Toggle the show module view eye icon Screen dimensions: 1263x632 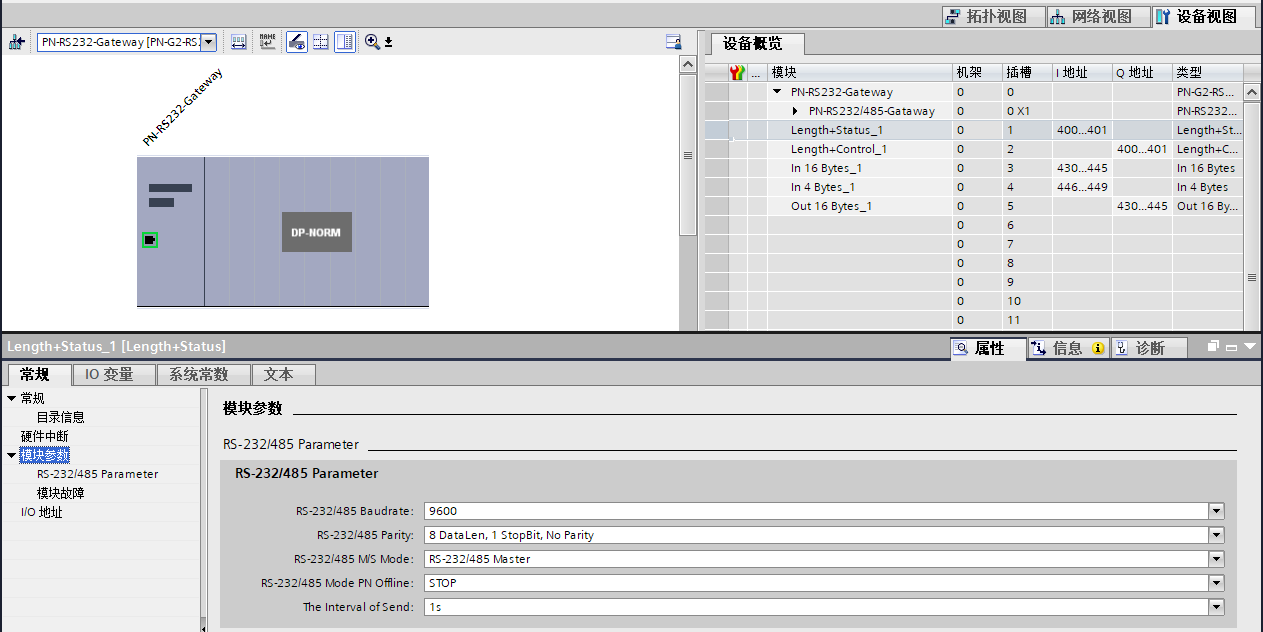pyautogui.click(x=297, y=42)
